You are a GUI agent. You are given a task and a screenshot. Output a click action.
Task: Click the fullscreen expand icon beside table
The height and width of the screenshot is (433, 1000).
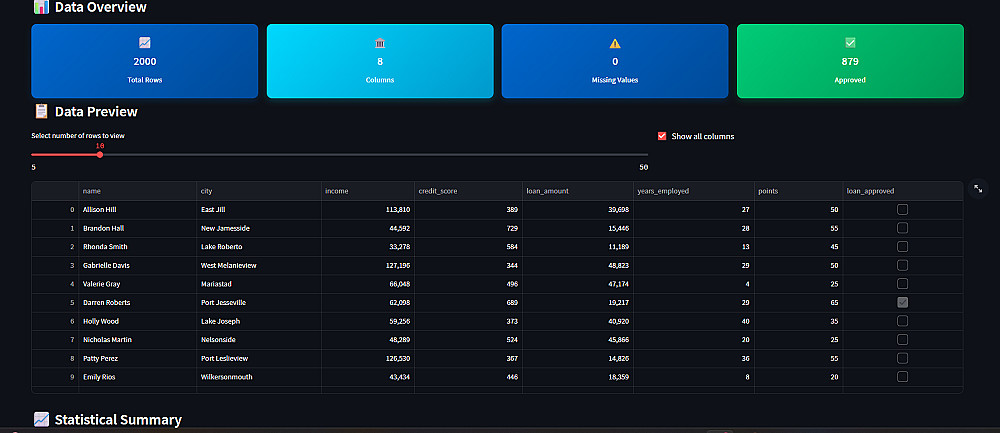click(978, 189)
